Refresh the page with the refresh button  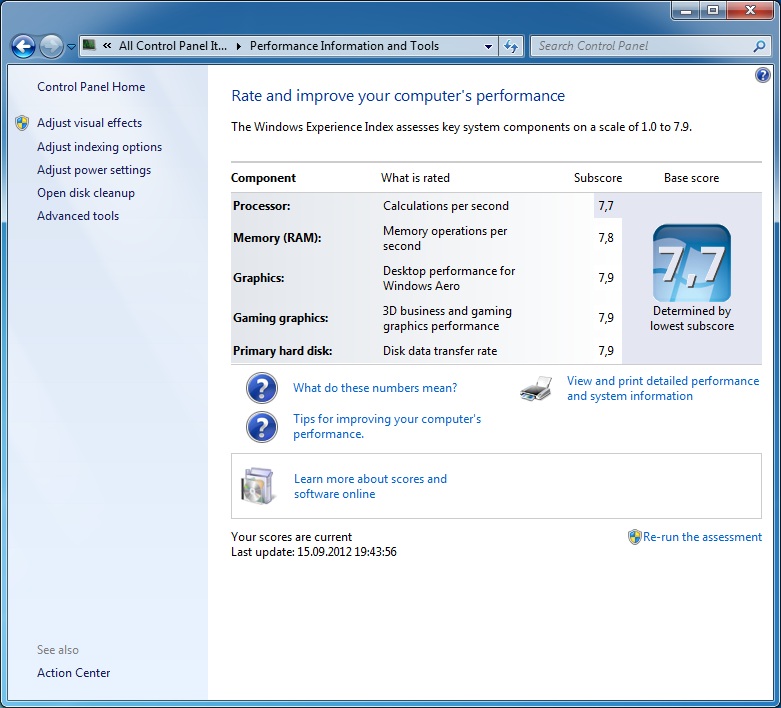point(511,46)
